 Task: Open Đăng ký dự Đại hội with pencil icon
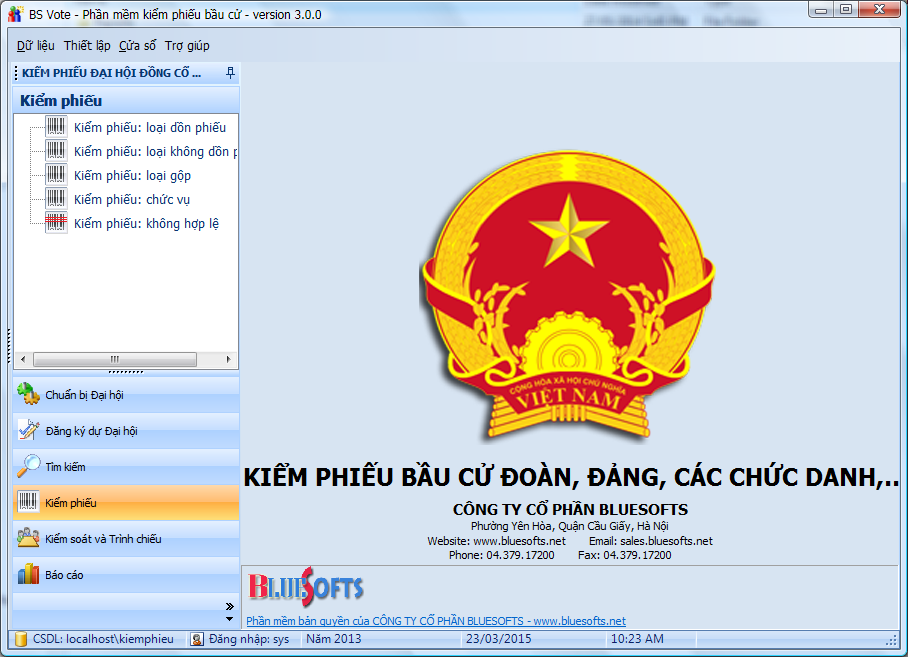coord(27,431)
